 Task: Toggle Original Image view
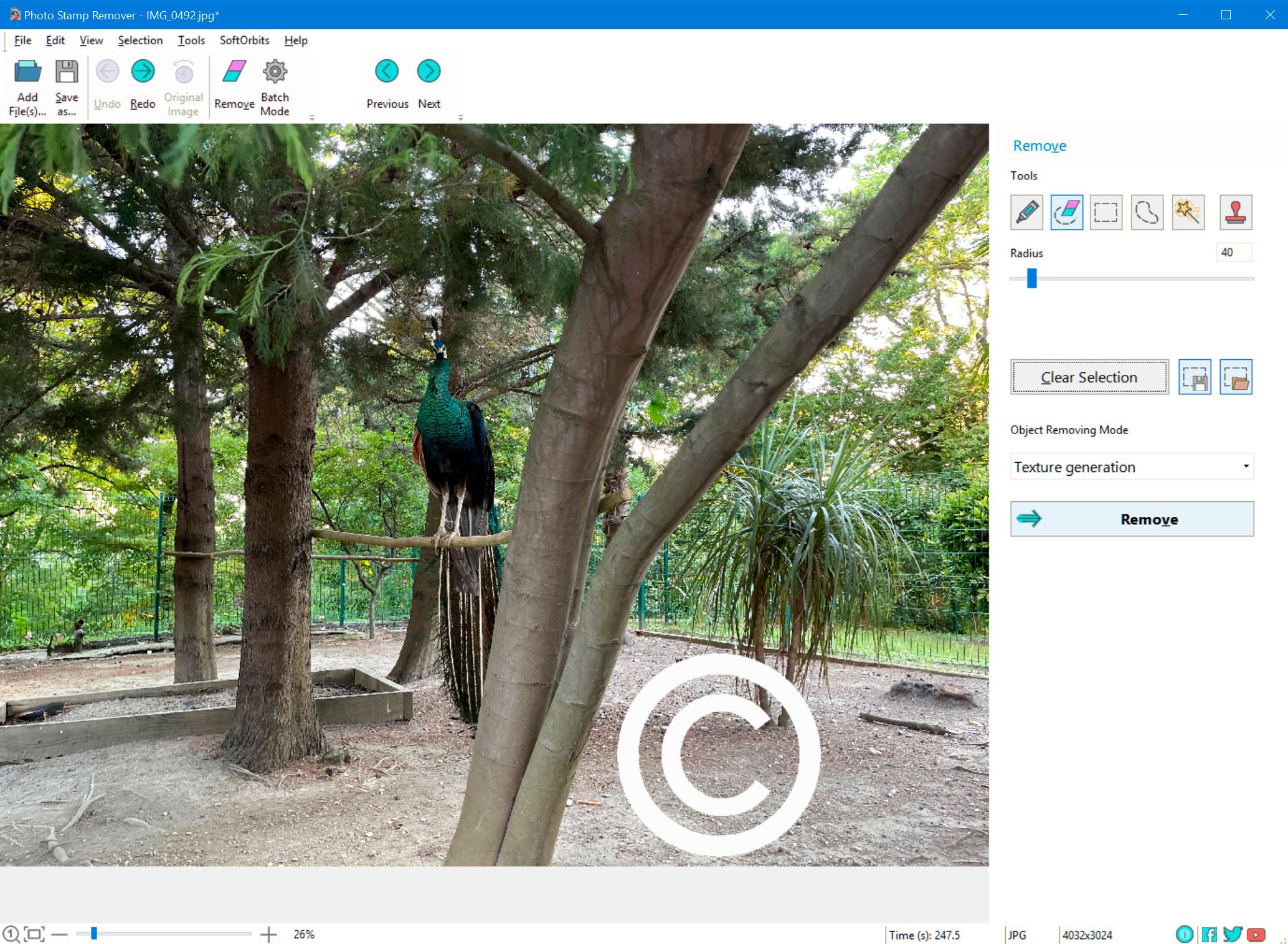tap(183, 85)
